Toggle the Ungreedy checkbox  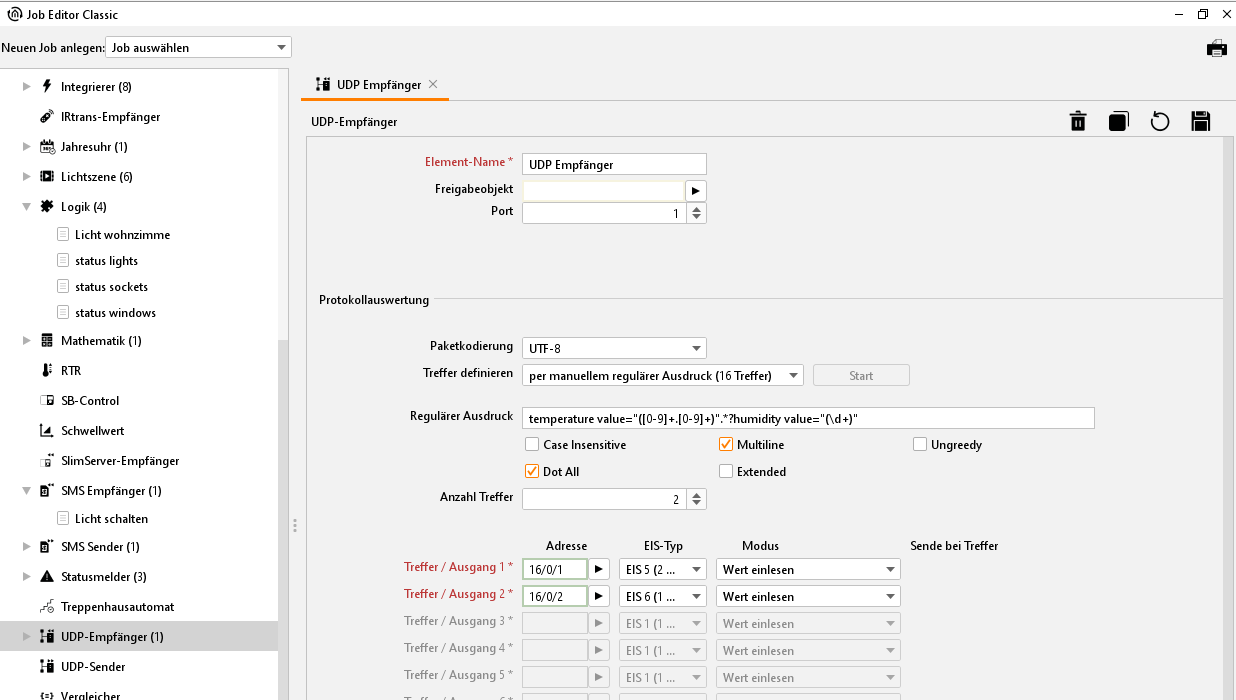920,445
